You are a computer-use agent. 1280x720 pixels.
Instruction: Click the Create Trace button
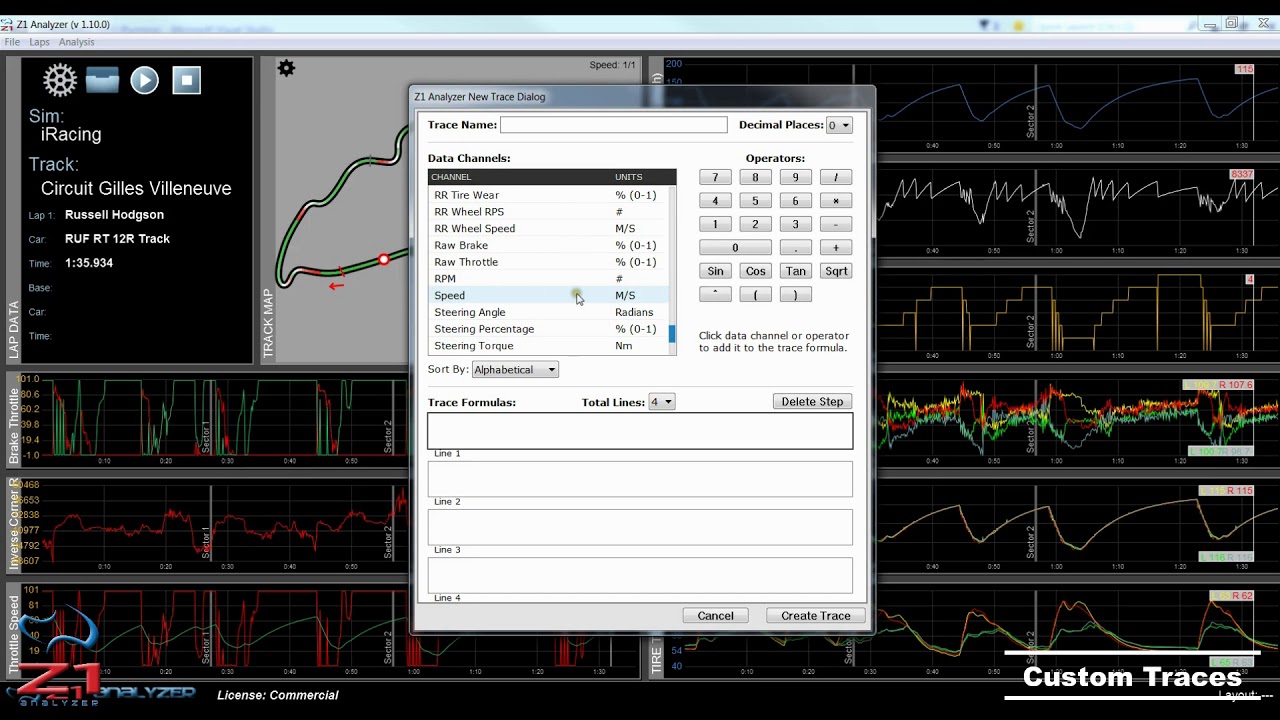click(x=816, y=616)
